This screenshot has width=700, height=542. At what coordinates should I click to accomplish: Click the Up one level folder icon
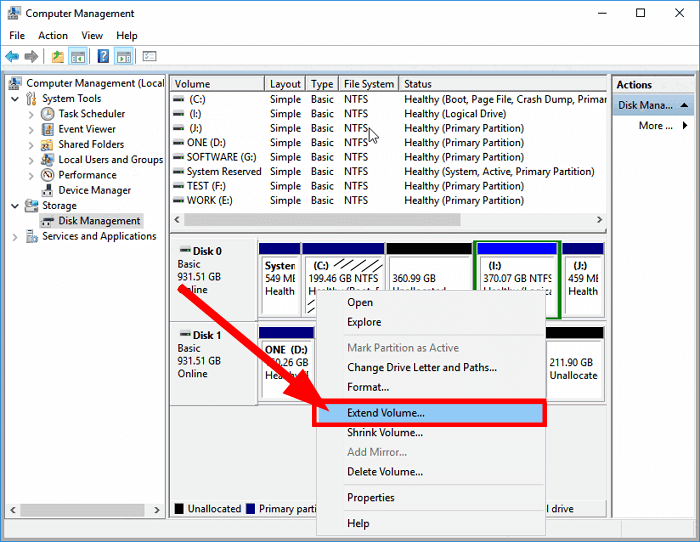[58, 57]
